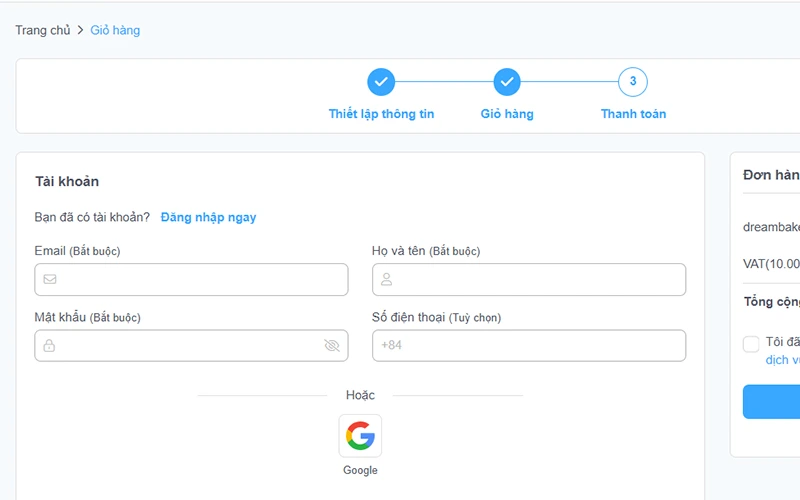Click the blue submit button in order panel

[771, 402]
